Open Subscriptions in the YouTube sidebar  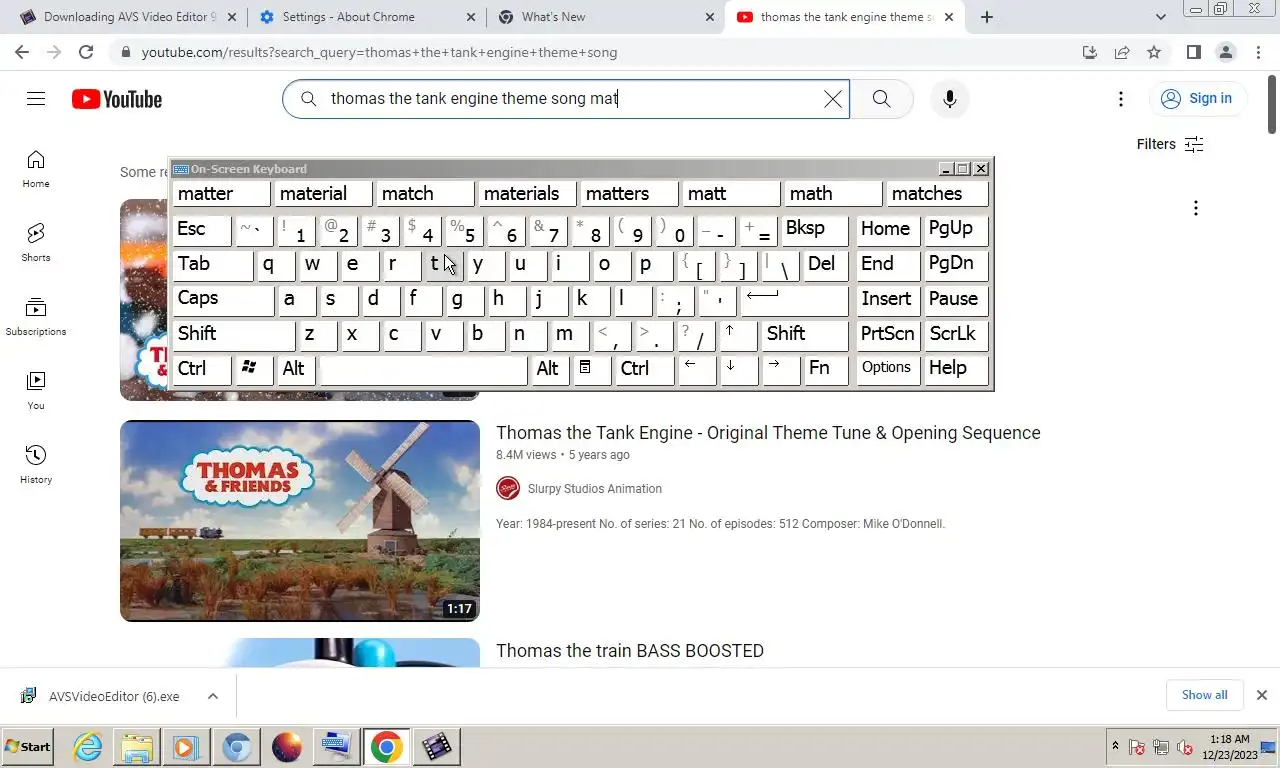[x=36, y=317]
